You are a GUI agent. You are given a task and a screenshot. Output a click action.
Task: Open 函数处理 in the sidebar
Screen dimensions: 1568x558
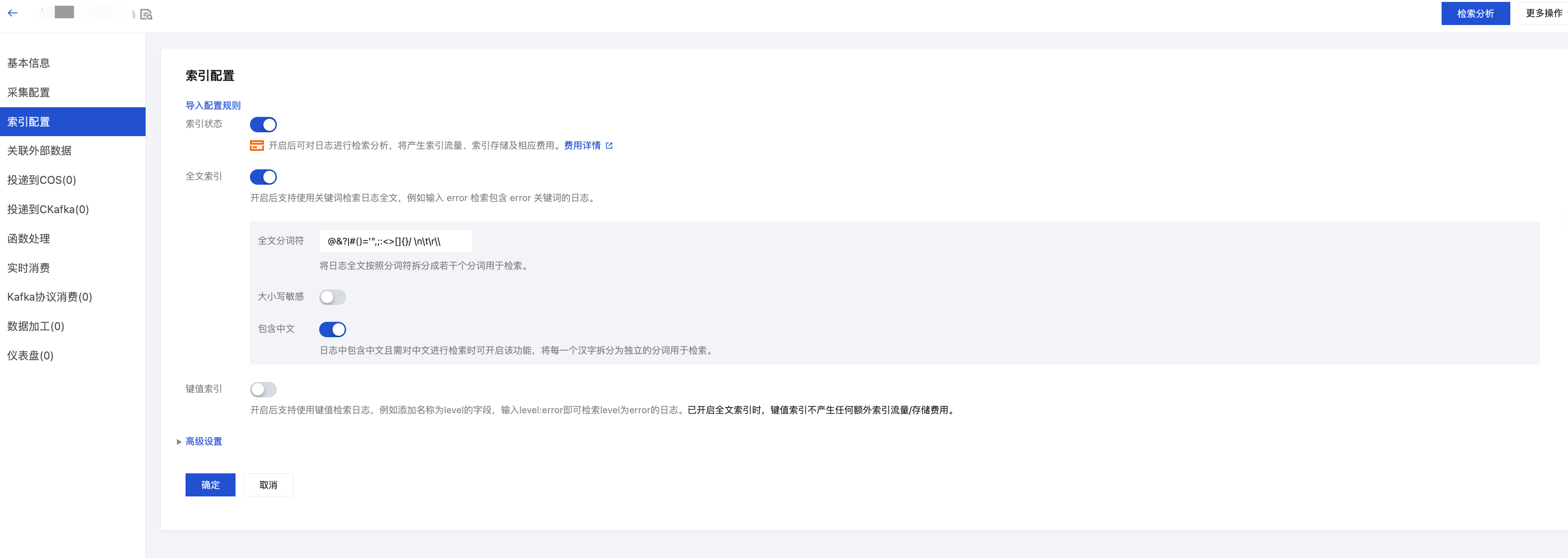73,238
